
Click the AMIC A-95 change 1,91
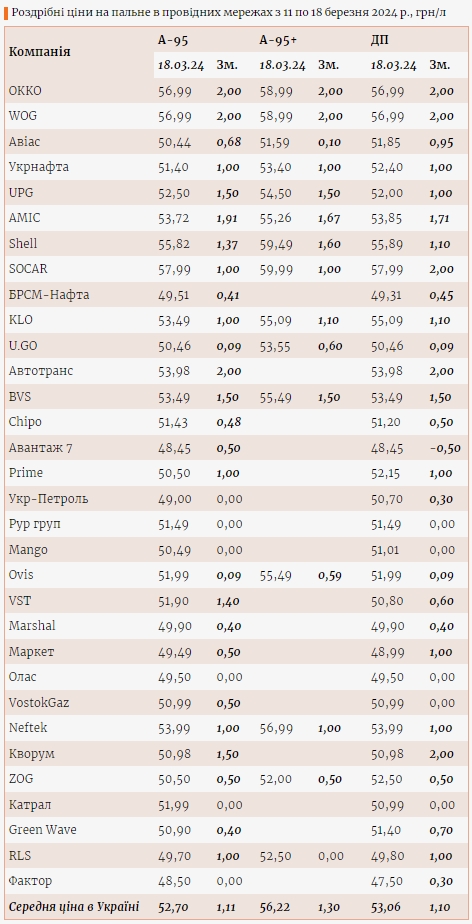click(229, 219)
